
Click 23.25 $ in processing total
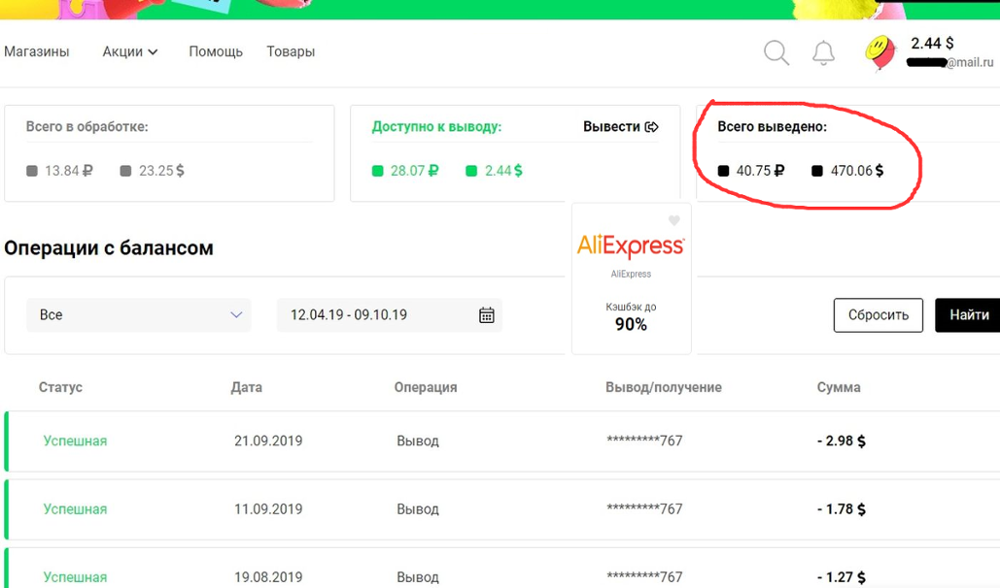coord(161,171)
